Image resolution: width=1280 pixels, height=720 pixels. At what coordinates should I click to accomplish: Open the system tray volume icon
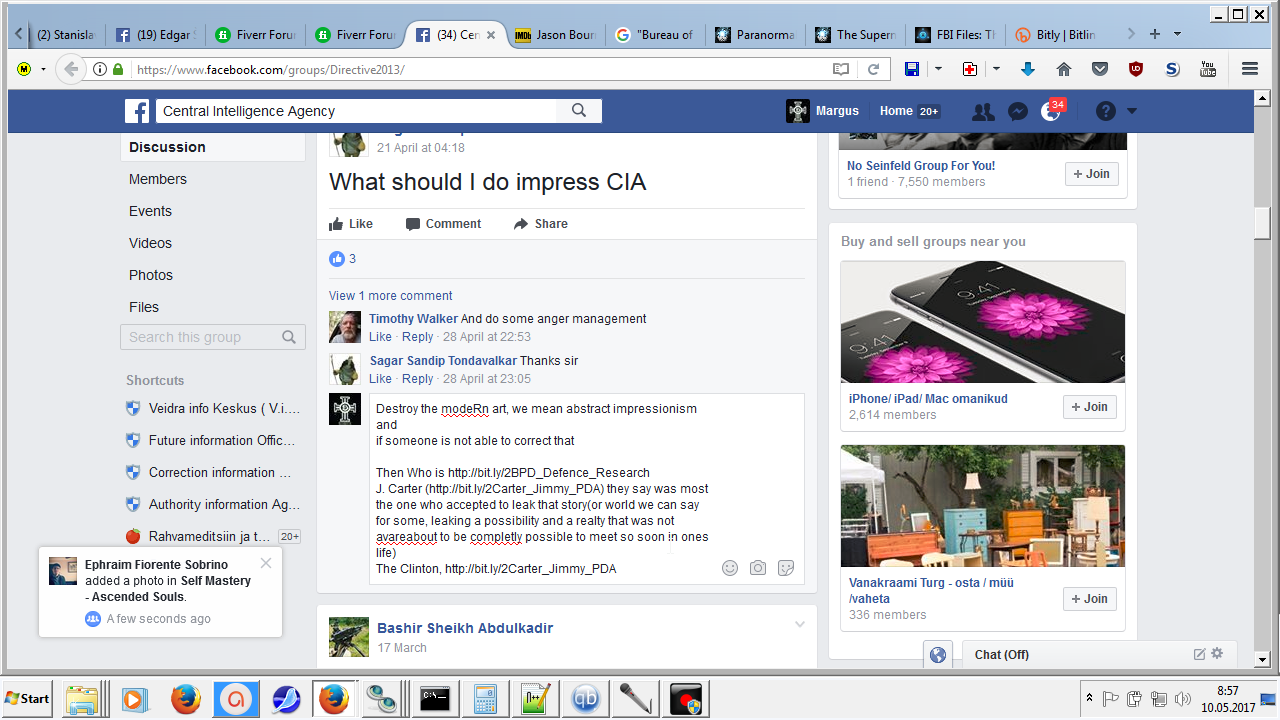[1183, 698]
